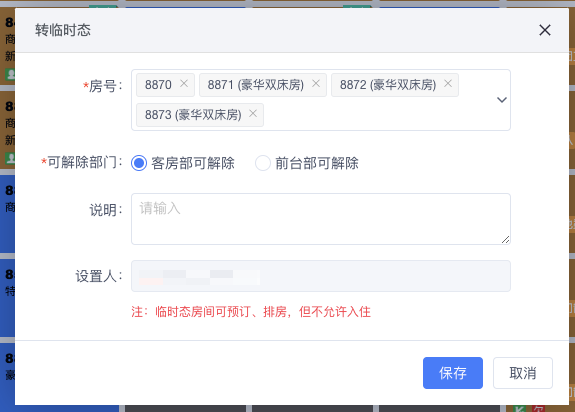Focus the 说明 description text area

(321, 219)
